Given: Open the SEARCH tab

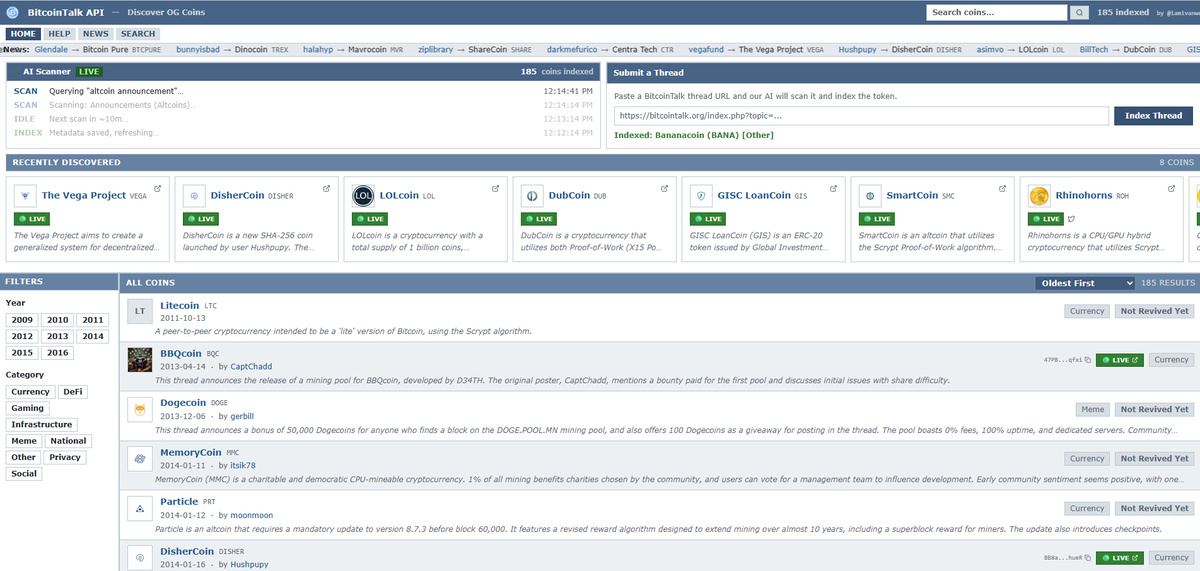Looking at the screenshot, I should (138, 34).
